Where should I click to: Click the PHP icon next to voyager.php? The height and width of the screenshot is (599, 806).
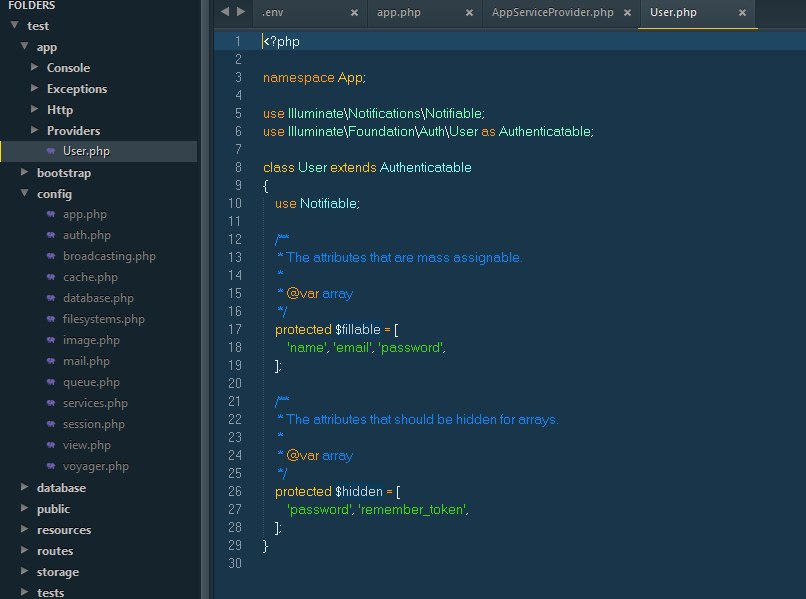(x=51, y=466)
